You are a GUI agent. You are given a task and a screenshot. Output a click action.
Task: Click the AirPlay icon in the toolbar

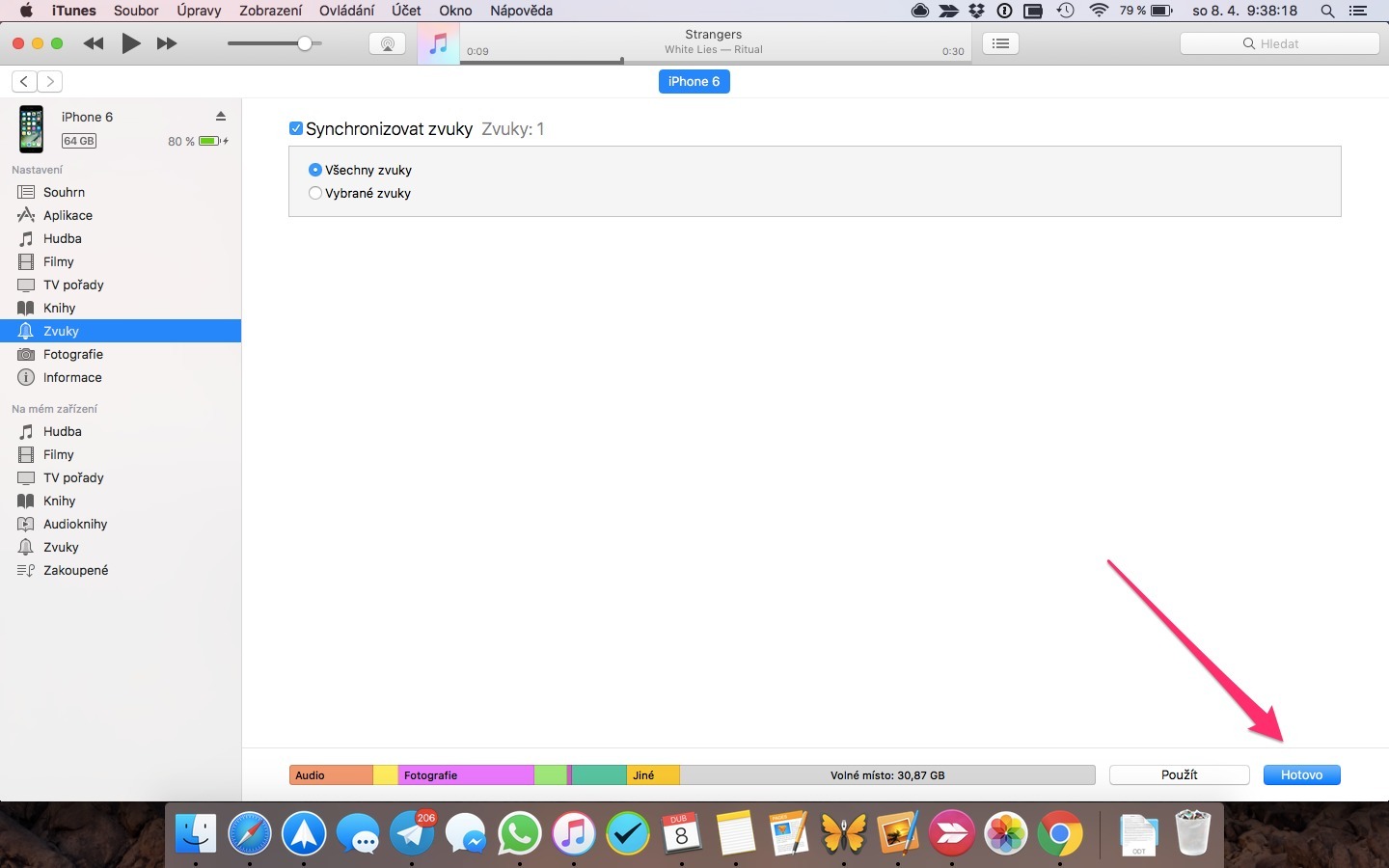pos(387,43)
